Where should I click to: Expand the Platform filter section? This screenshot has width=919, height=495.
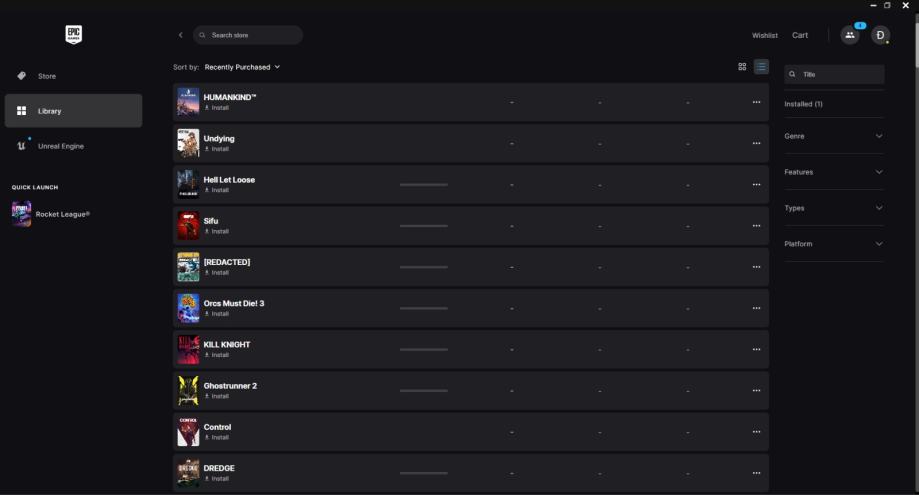pyautogui.click(x=834, y=244)
